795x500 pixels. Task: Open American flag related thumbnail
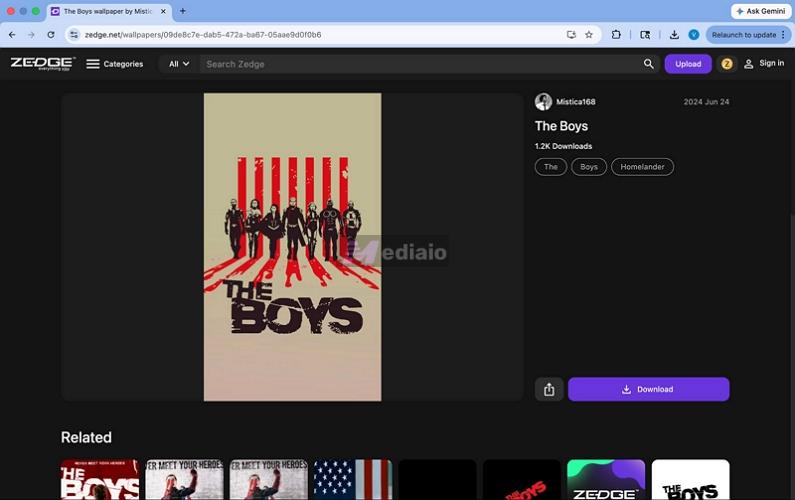click(x=353, y=480)
